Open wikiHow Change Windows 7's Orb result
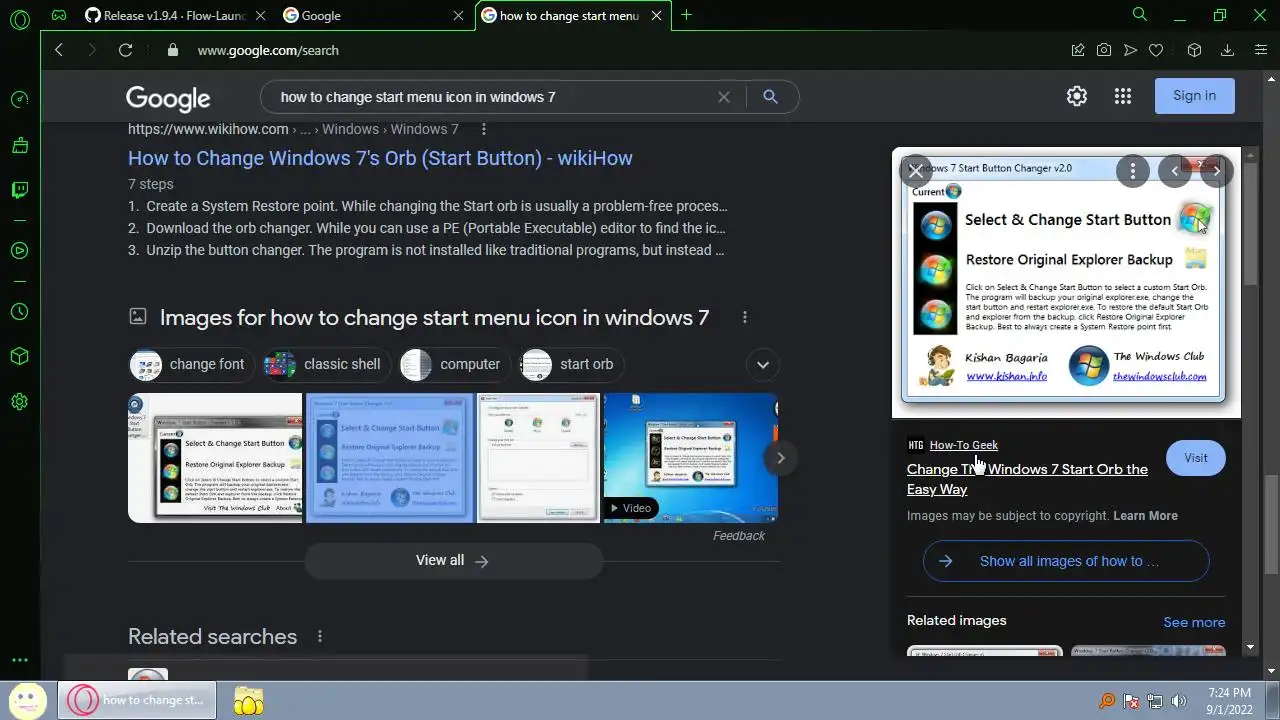 pos(380,158)
